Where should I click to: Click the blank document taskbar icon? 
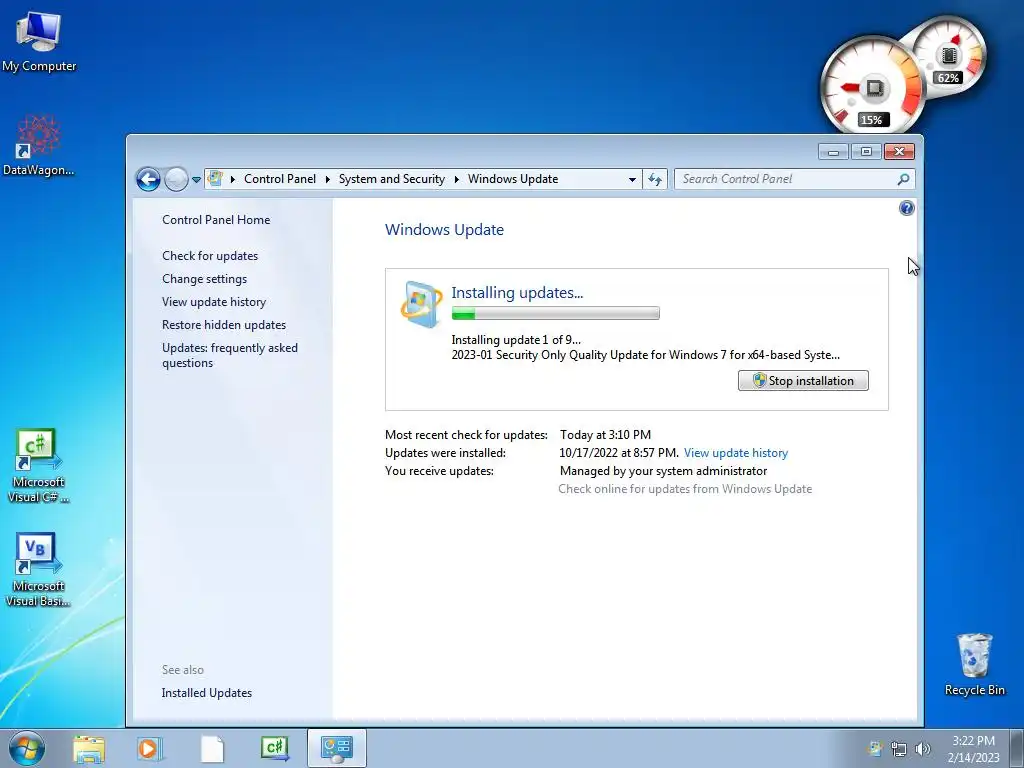pos(212,748)
